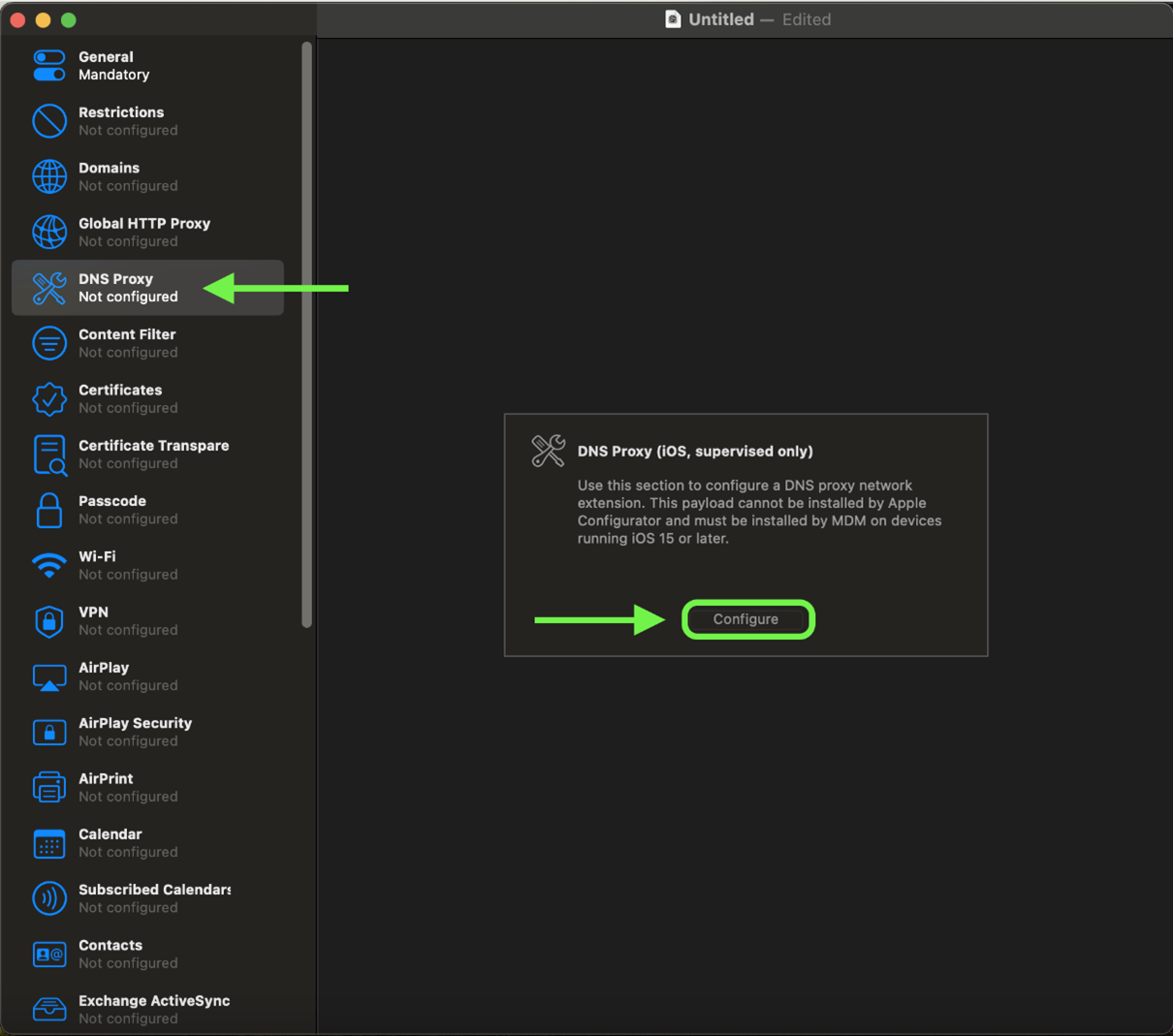The height and width of the screenshot is (1036, 1173).
Task: Click the Edited status in title bar
Action: [x=807, y=19]
